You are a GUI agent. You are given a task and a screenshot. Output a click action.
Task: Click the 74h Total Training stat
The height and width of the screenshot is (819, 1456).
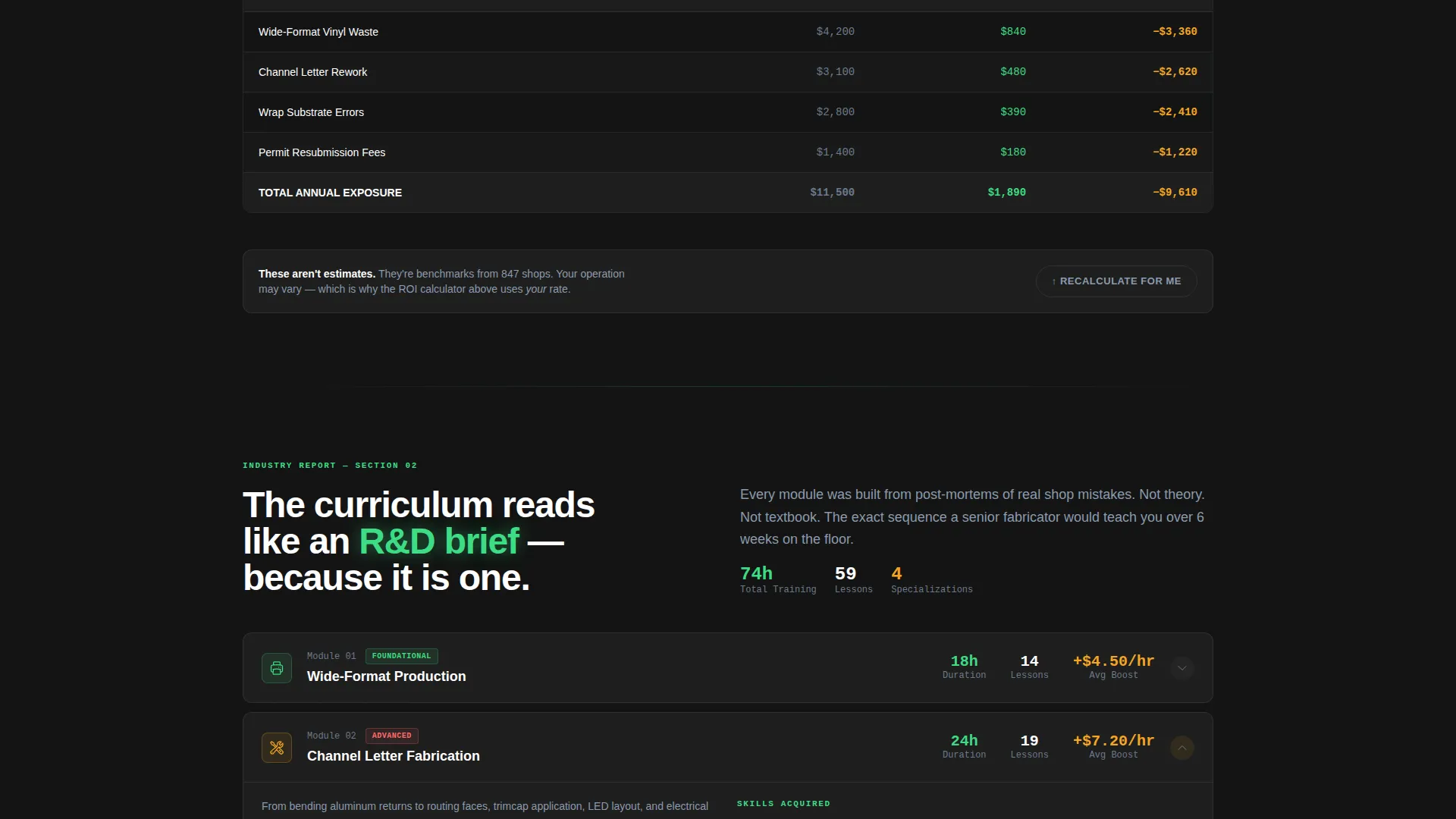coord(778,580)
